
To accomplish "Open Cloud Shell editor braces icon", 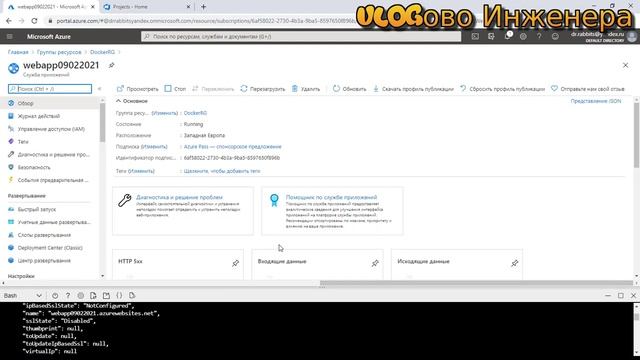I will [x=119, y=296].
